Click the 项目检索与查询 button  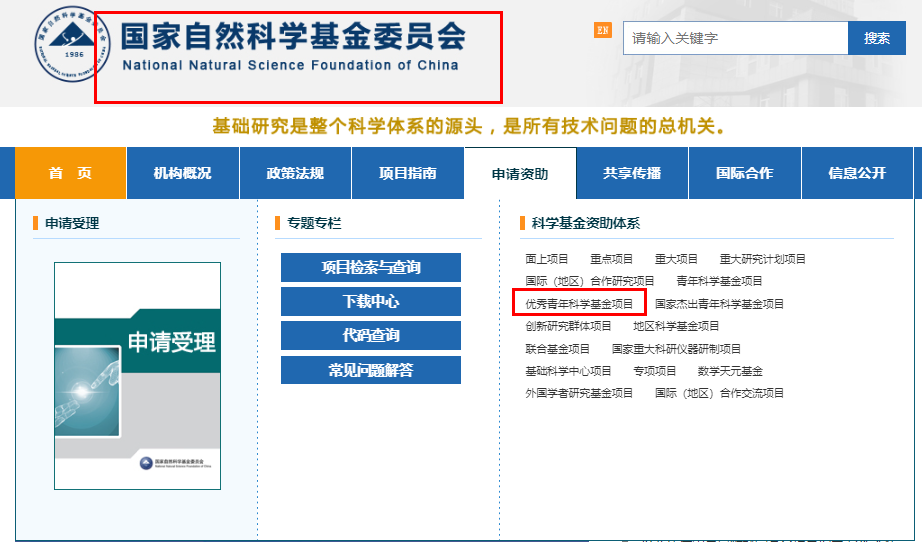tap(371, 267)
